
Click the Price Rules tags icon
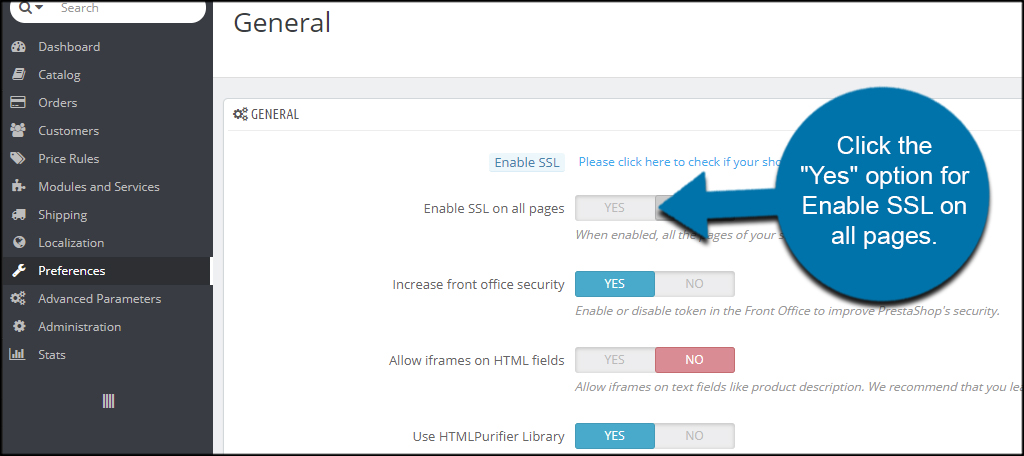tap(18, 159)
